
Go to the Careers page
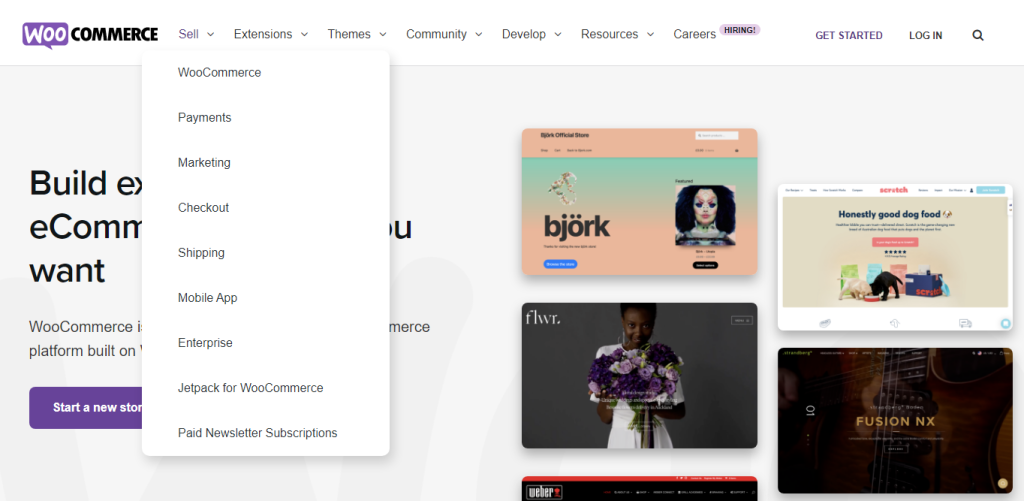pyautogui.click(x=695, y=34)
